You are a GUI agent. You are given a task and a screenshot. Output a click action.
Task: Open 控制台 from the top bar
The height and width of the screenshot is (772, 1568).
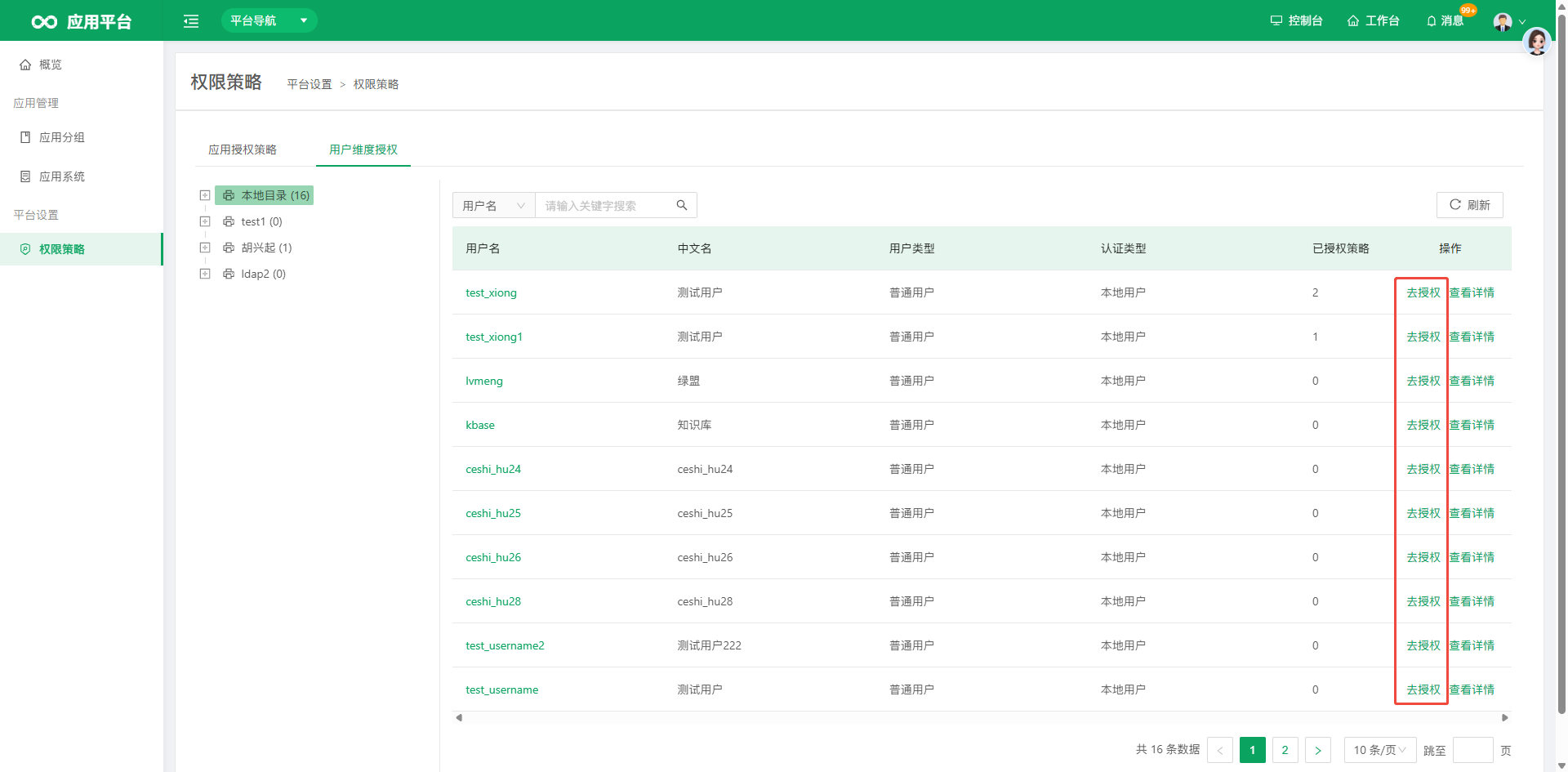(1296, 20)
